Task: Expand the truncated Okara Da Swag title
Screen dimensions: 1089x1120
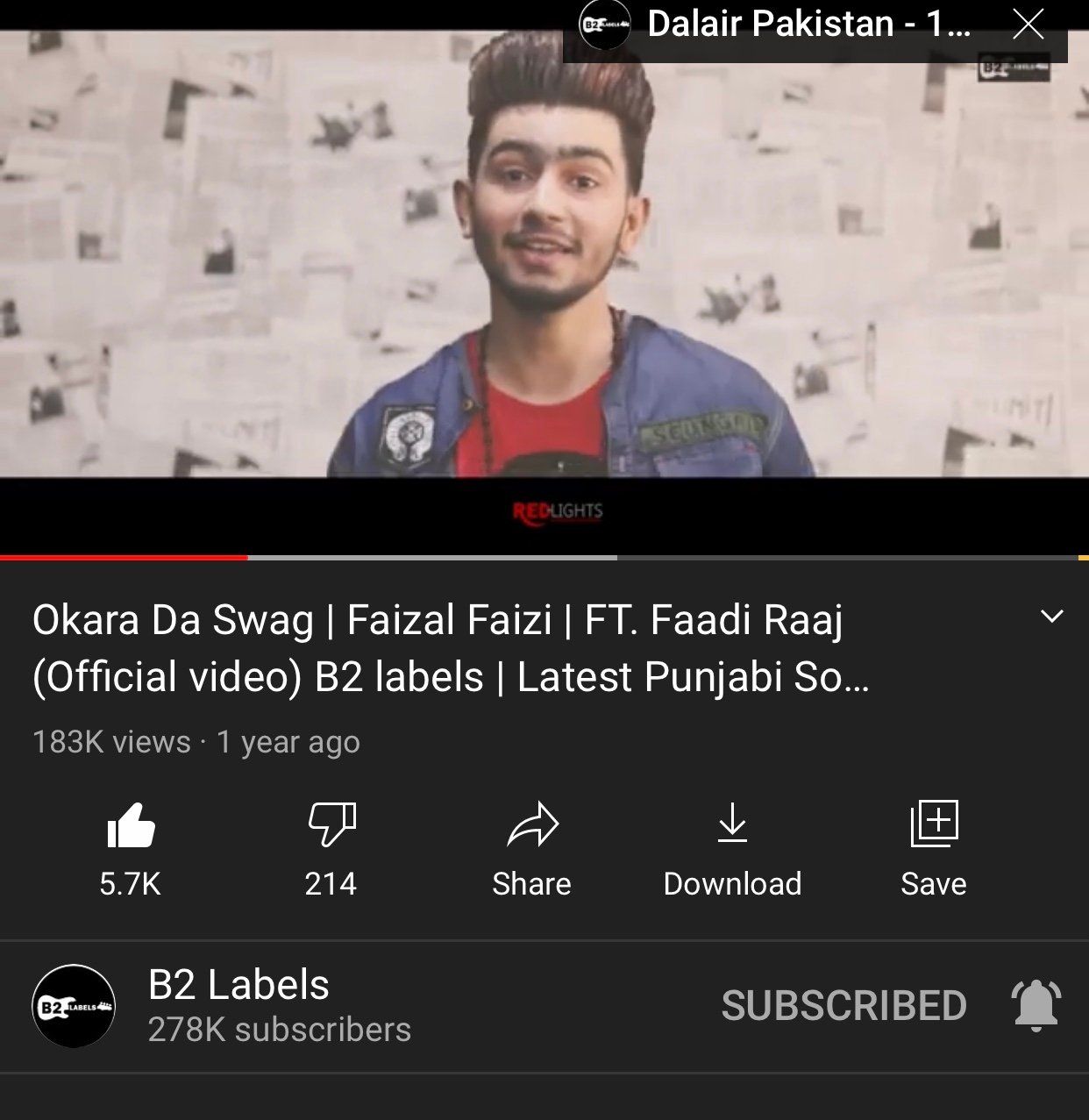Action: tap(452, 648)
